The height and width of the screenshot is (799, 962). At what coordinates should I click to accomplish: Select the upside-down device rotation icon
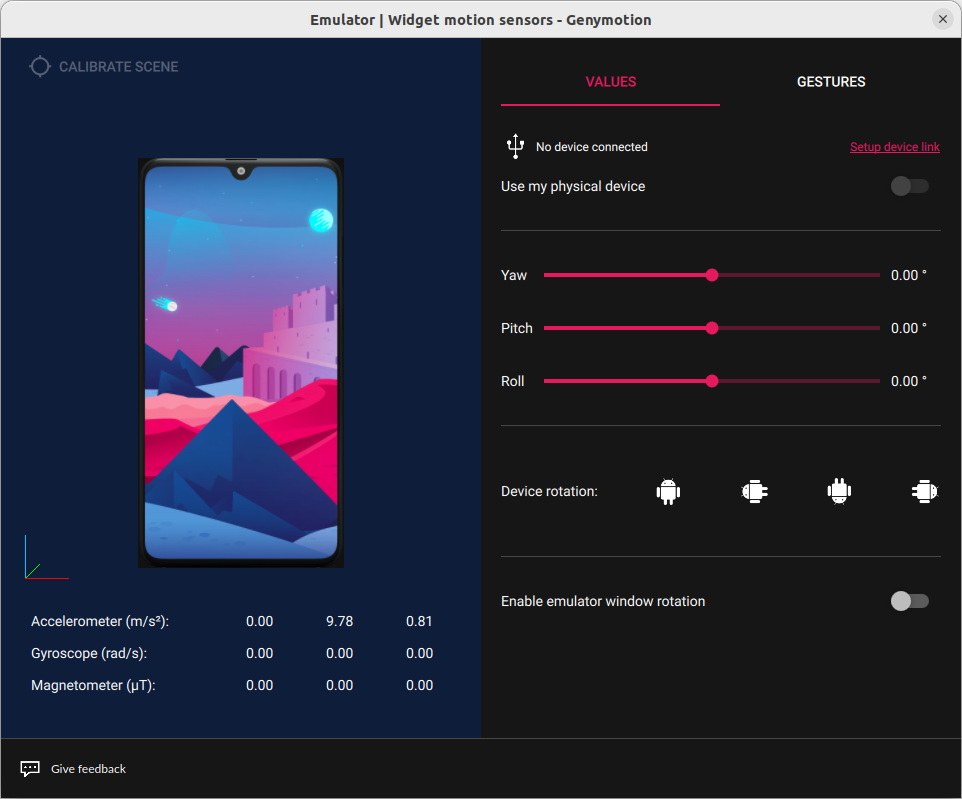(839, 491)
